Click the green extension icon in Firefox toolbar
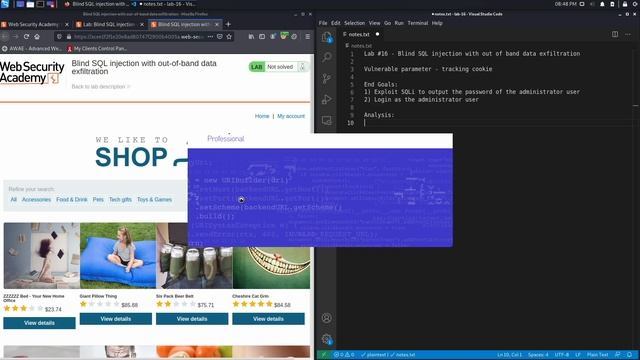Screen dimensions: 640x360 click(x=284, y=36)
